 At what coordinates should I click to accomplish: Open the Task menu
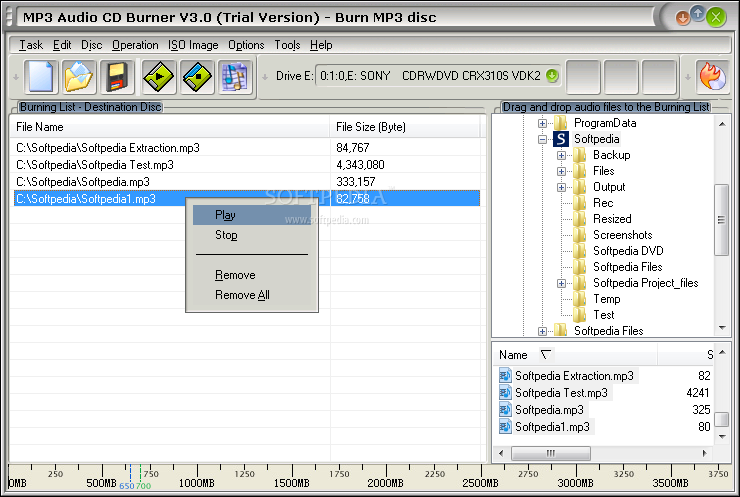tap(31, 45)
